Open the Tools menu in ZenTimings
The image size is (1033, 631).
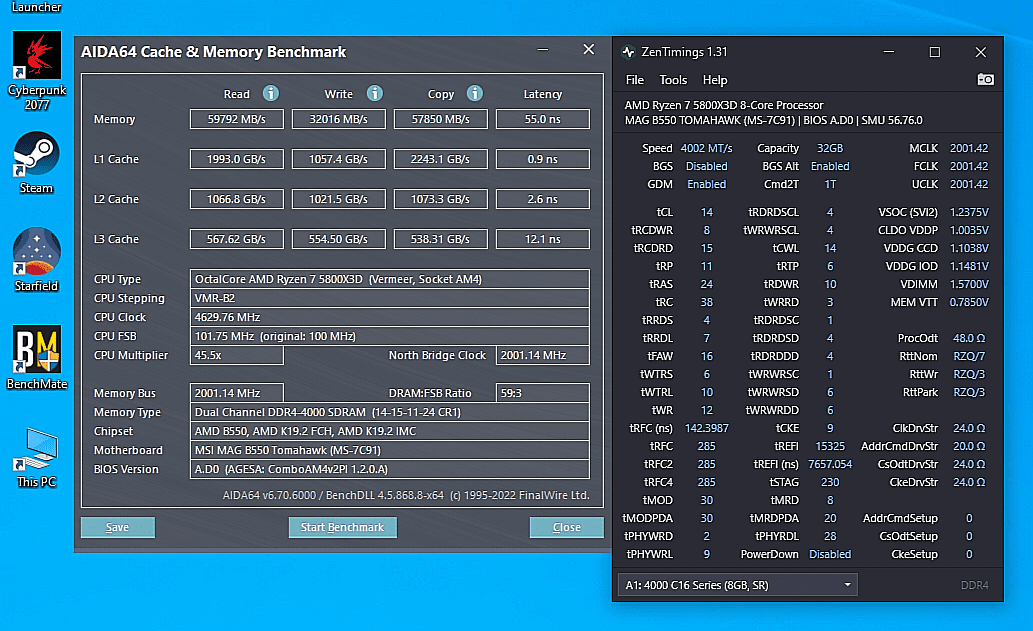673,80
